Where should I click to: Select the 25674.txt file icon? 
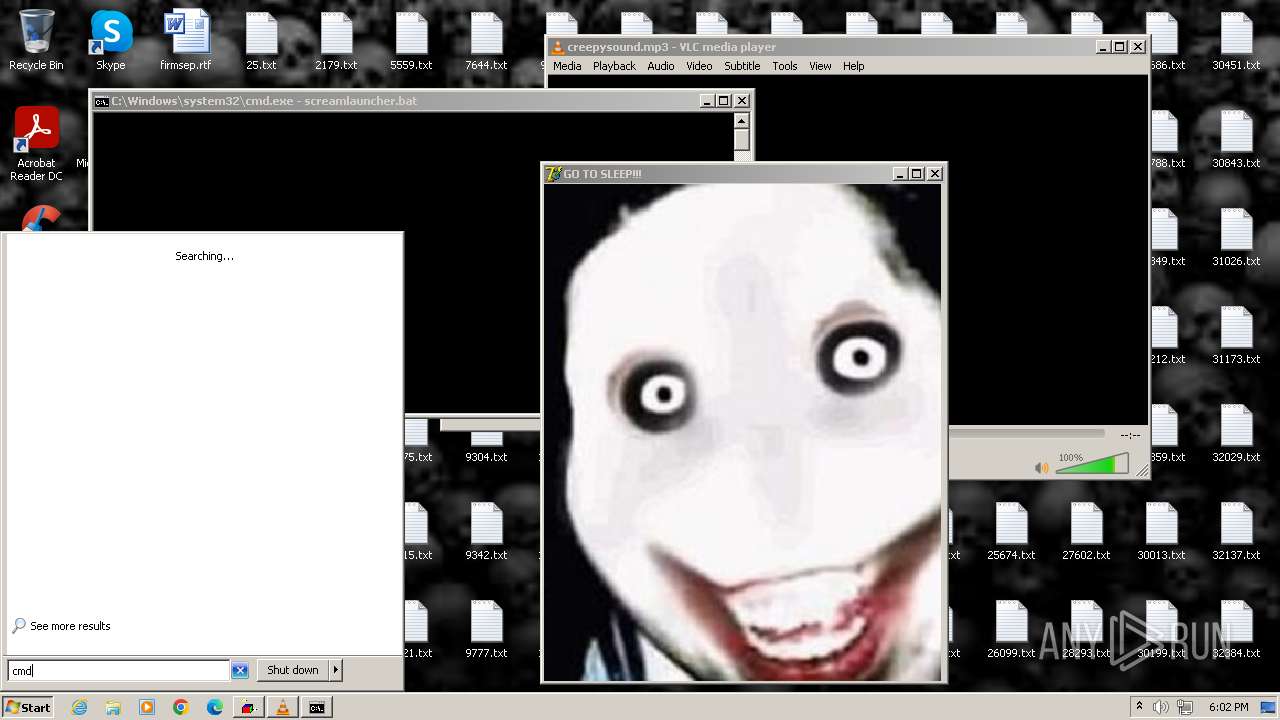tap(1011, 531)
